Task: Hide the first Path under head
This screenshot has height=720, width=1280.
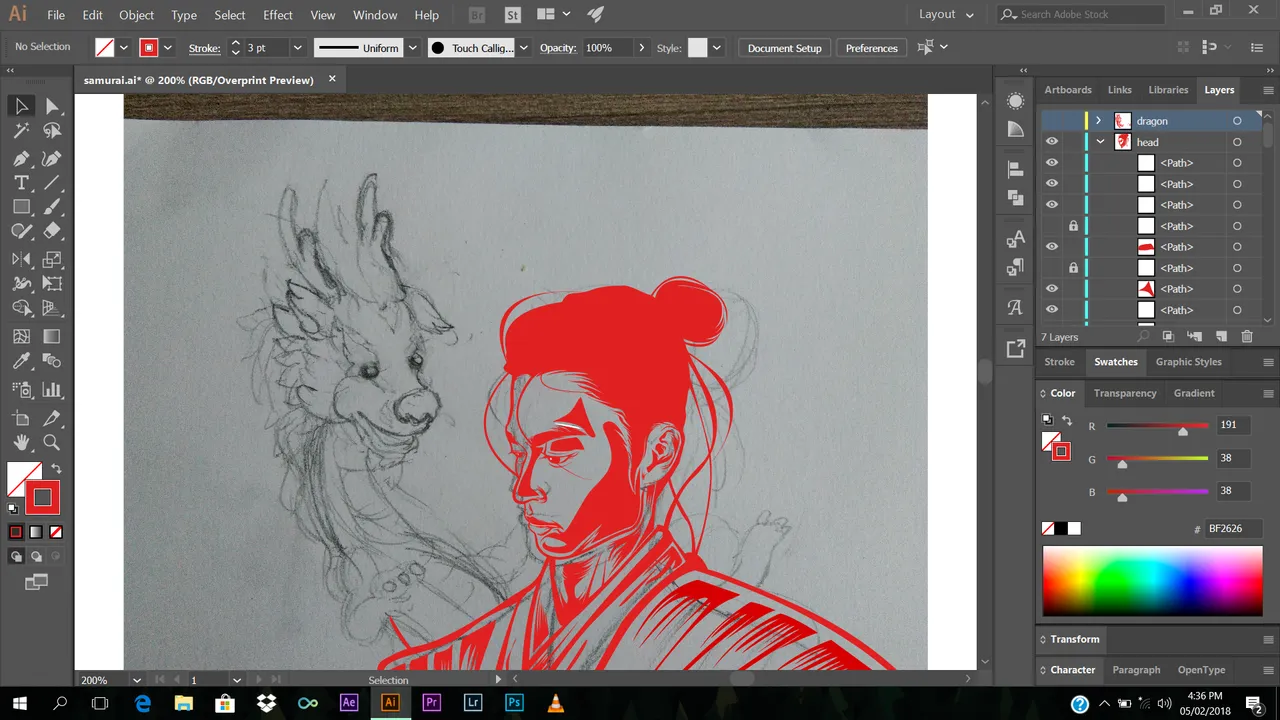Action: (1051, 163)
